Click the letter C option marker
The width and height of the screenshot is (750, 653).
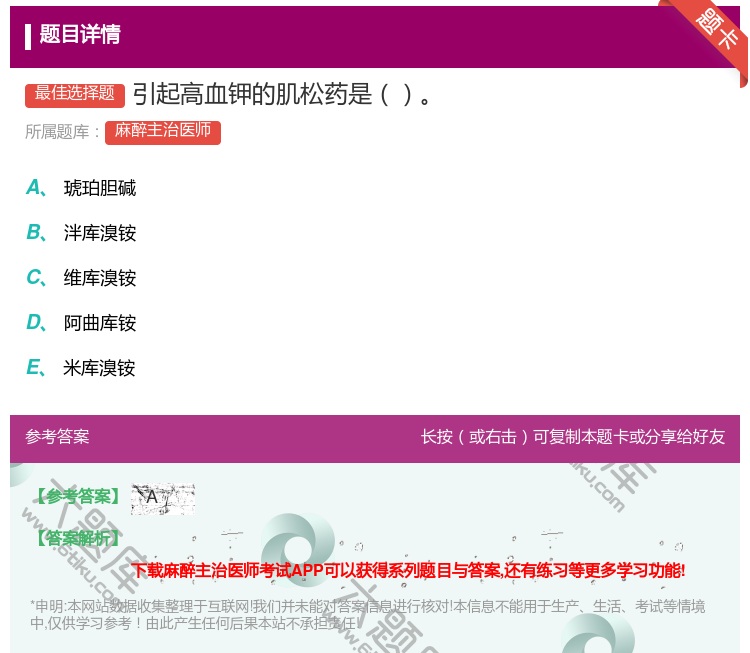pos(34,278)
